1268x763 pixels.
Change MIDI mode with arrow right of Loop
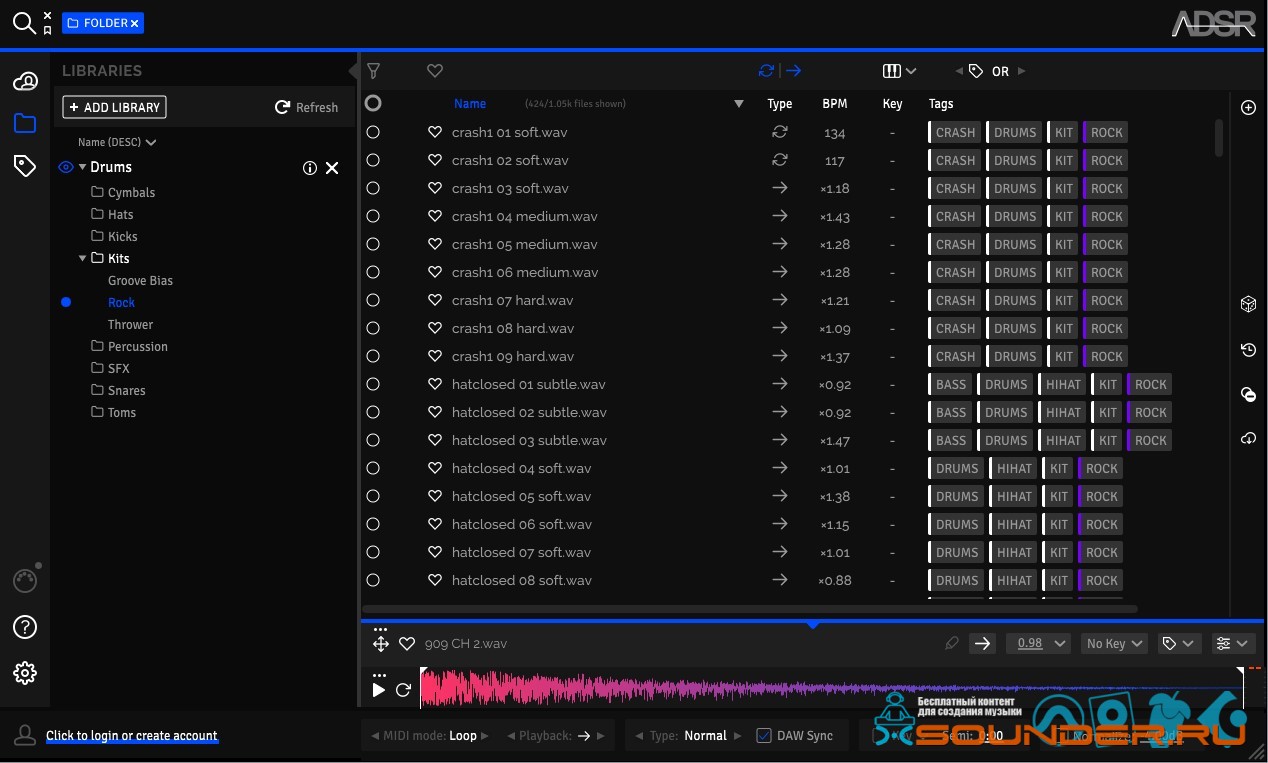pos(485,736)
